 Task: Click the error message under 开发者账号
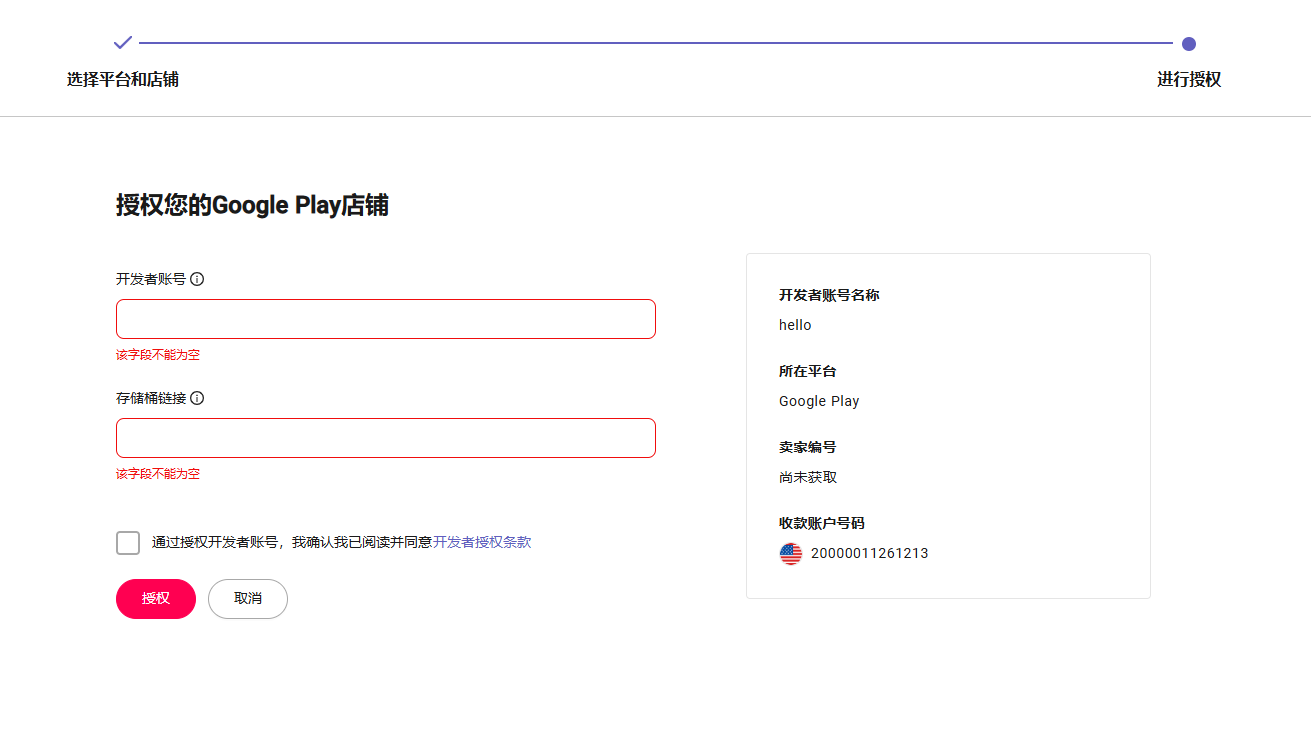click(x=158, y=355)
